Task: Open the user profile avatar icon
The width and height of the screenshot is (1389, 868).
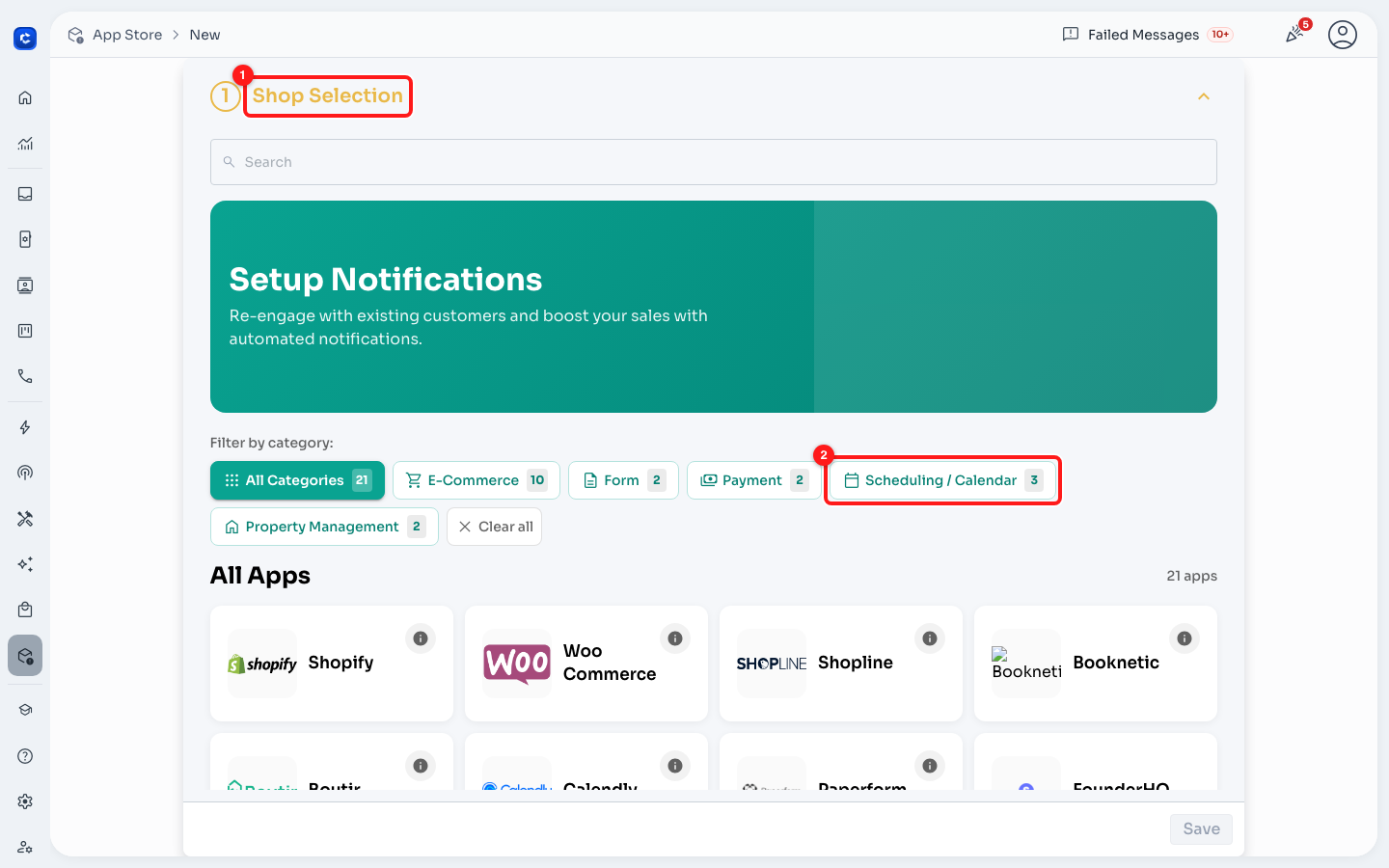Action: 1343,35
